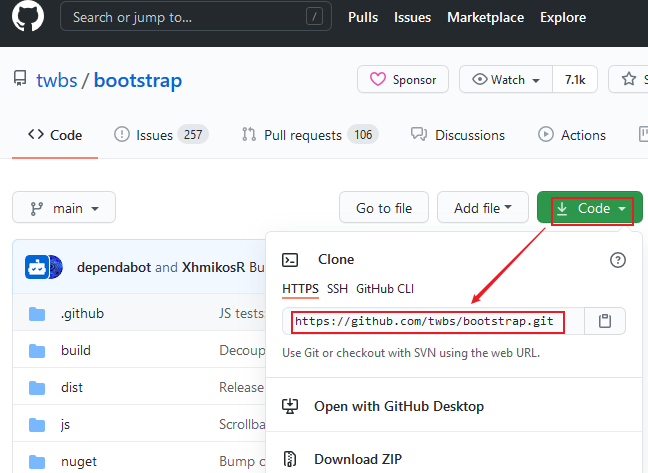Switch to the Code tab
Image resolution: width=648 pixels, height=473 pixels.
[55, 135]
